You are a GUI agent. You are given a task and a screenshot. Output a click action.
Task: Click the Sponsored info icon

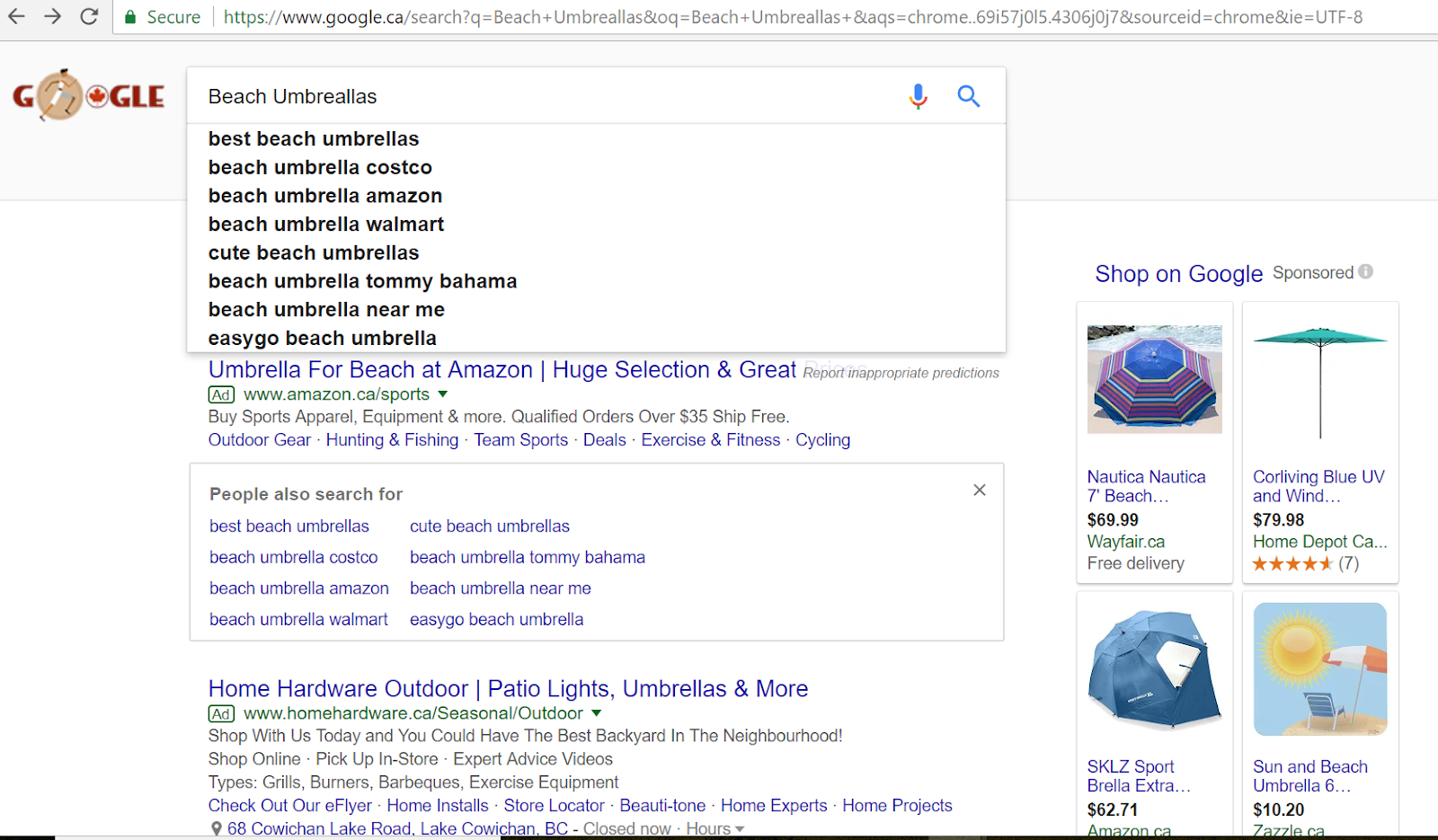pos(1366,271)
